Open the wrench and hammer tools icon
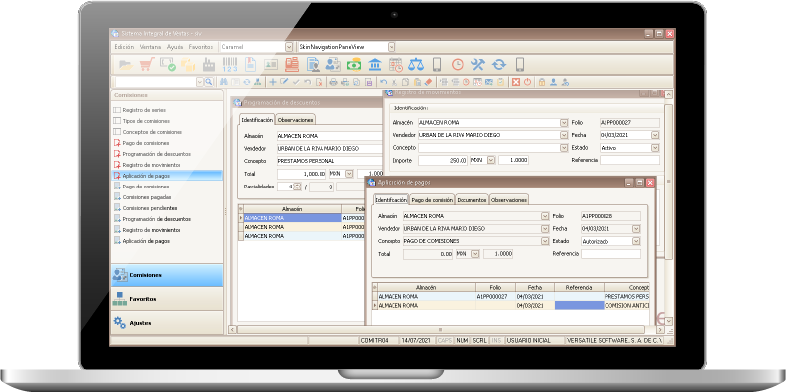Image resolution: width=786 pixels, height=392 pixels. click(478, 64)
